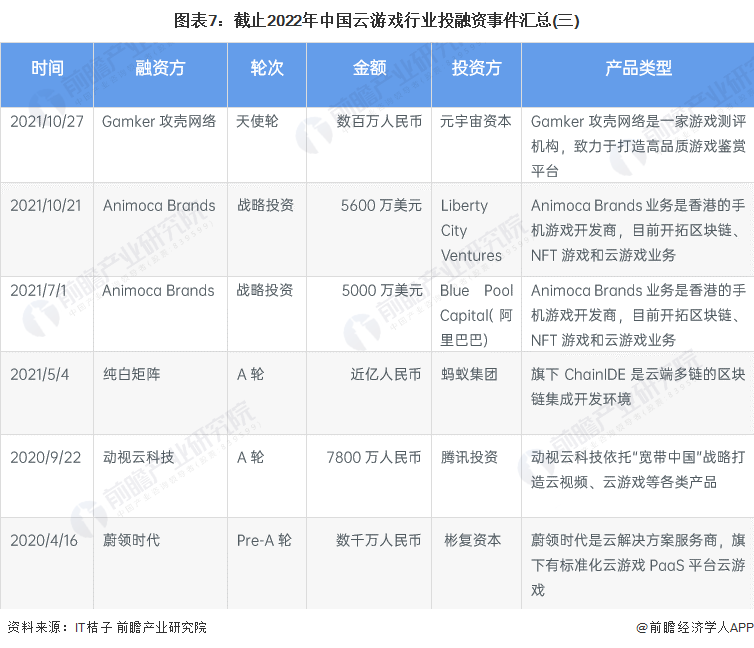Click the Gamker 攻壳网络 product description
This screenshot has height=648, width=754.
point(638,146)
